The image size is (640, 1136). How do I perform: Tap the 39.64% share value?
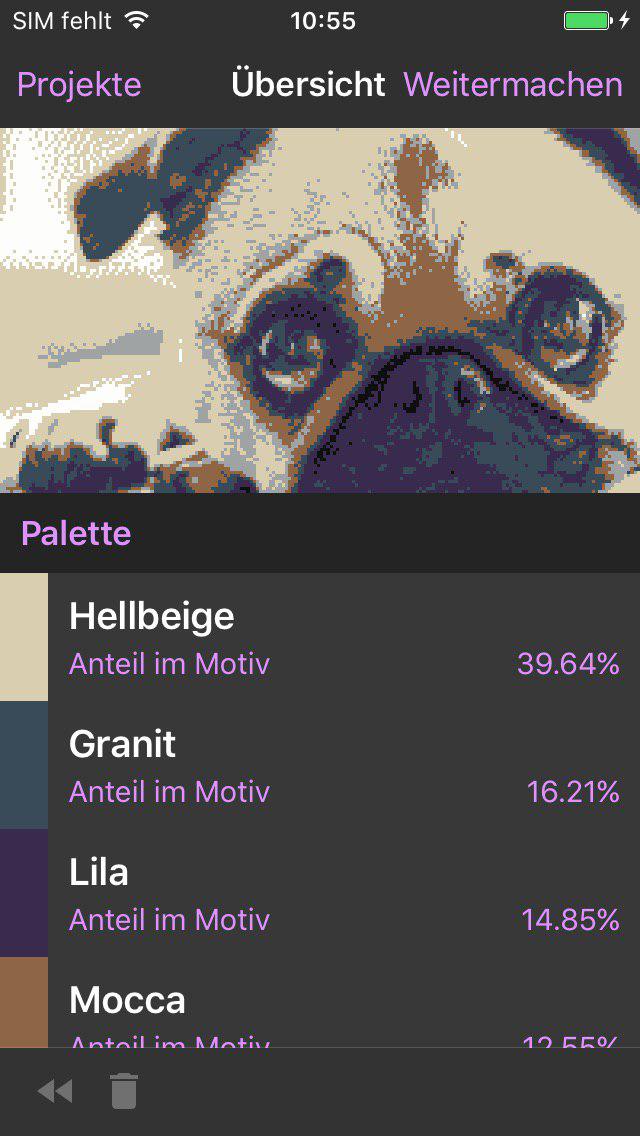pyautogui.click(x=568, y=664)
